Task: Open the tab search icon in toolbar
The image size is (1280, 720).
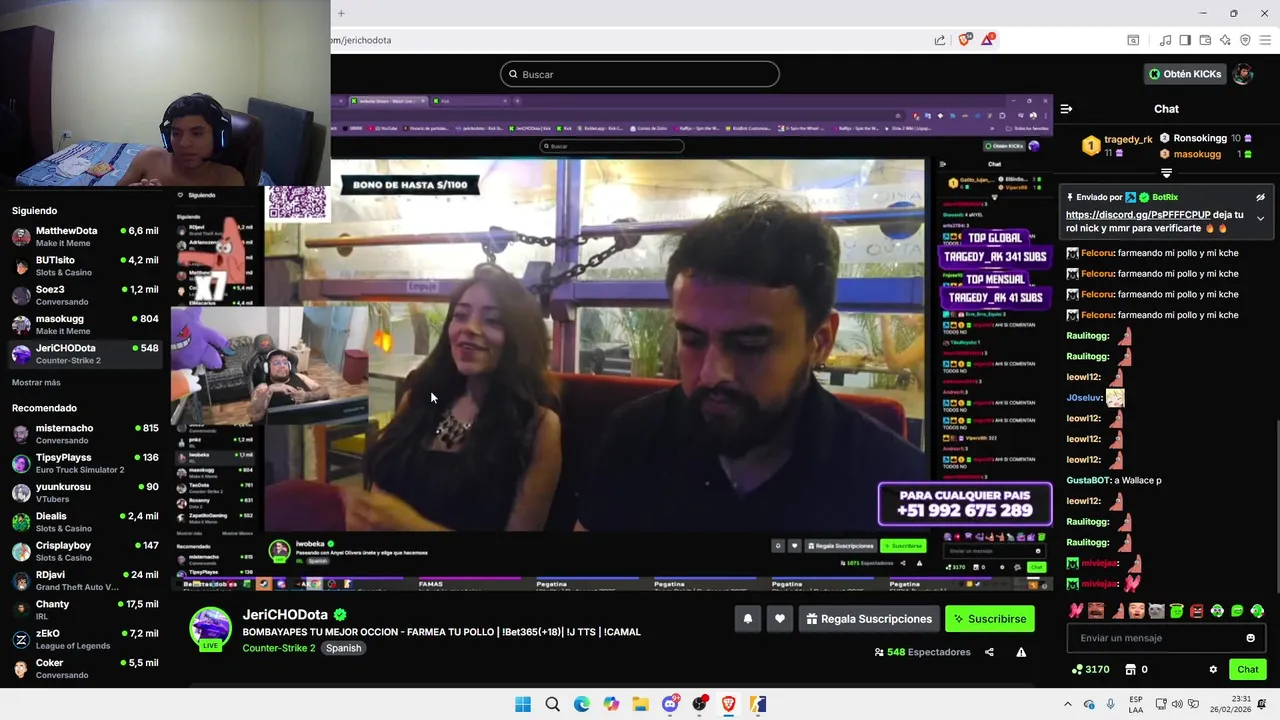Action: [1133, 40]
